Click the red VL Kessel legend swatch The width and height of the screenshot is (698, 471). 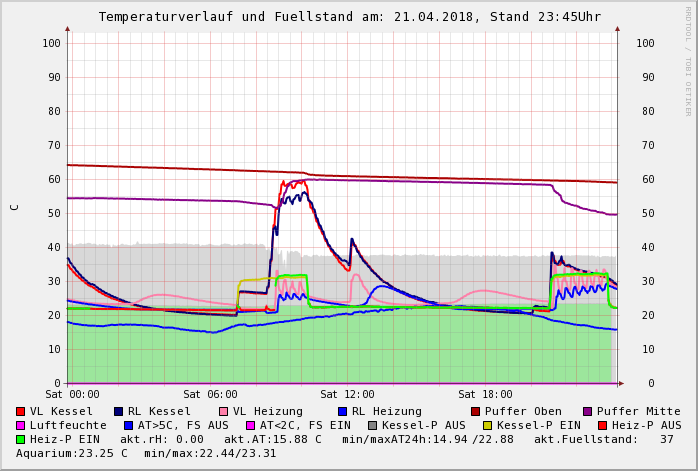click(20, 411)
